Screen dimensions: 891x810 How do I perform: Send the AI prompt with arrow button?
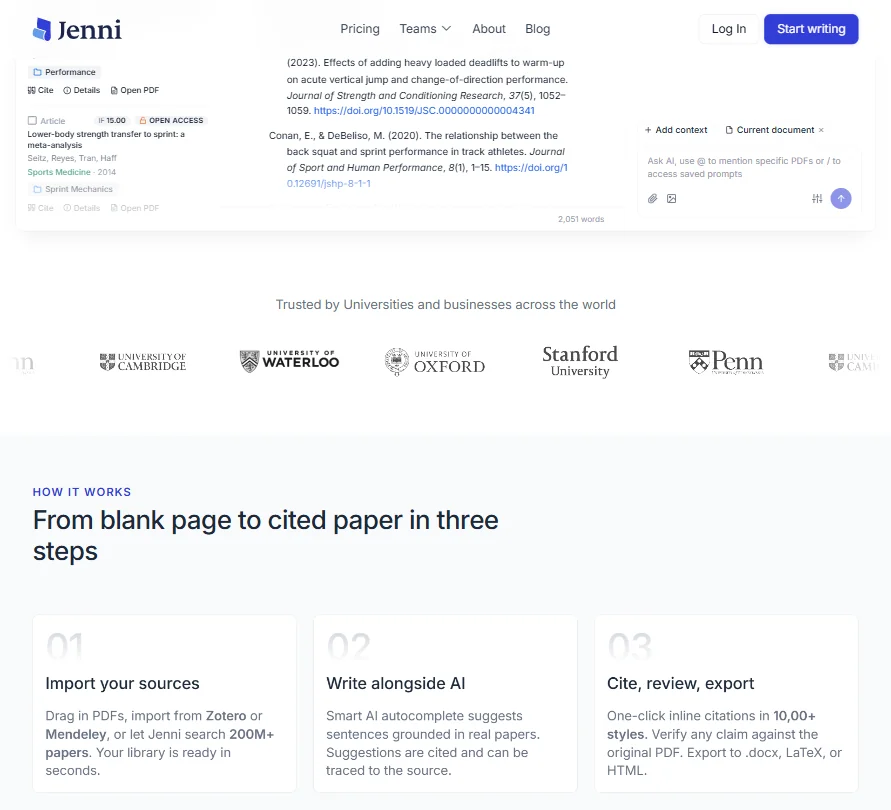pyautogui.click(x=841, y=198)
